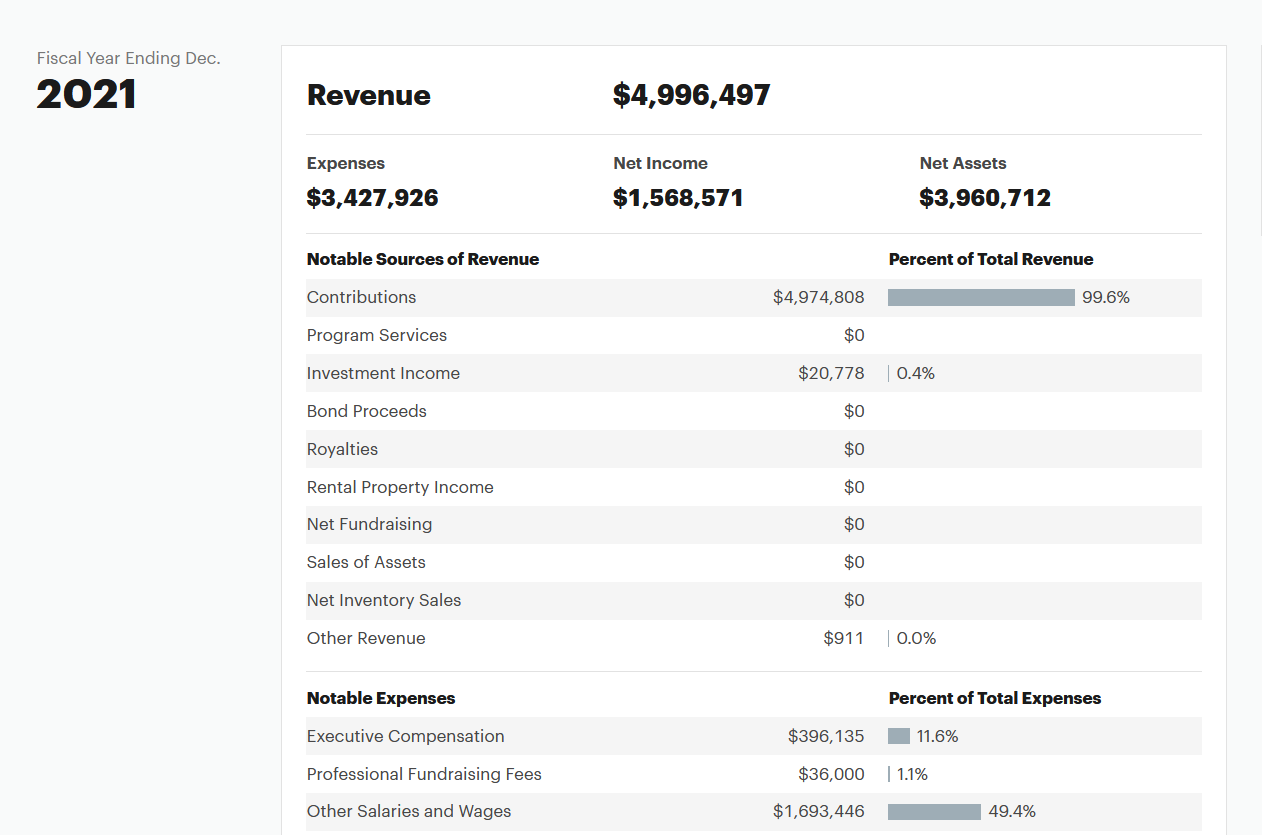Click the Net Fundraising row label

click(x=370, y=524)
